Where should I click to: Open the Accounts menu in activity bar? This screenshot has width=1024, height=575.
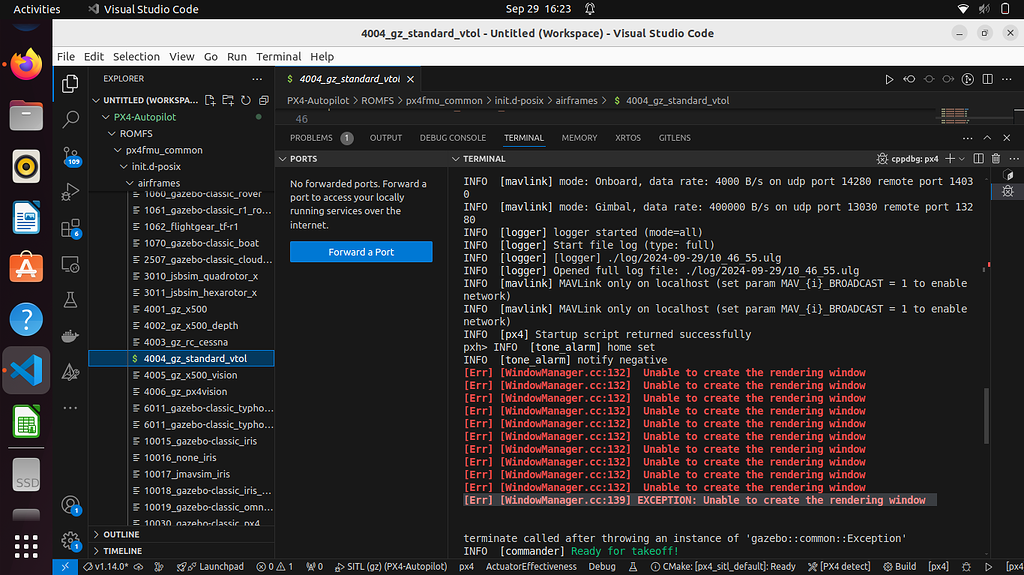70,504
